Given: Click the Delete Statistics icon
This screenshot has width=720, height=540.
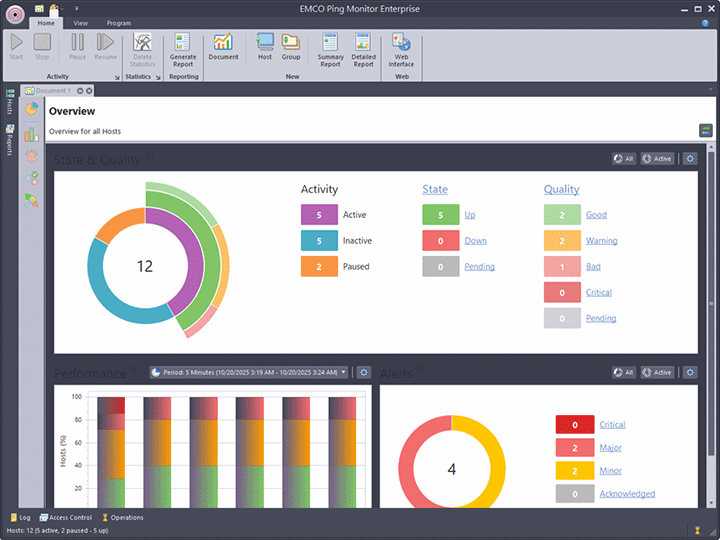Looking at the screenshot, I should [x=142, y=50].
